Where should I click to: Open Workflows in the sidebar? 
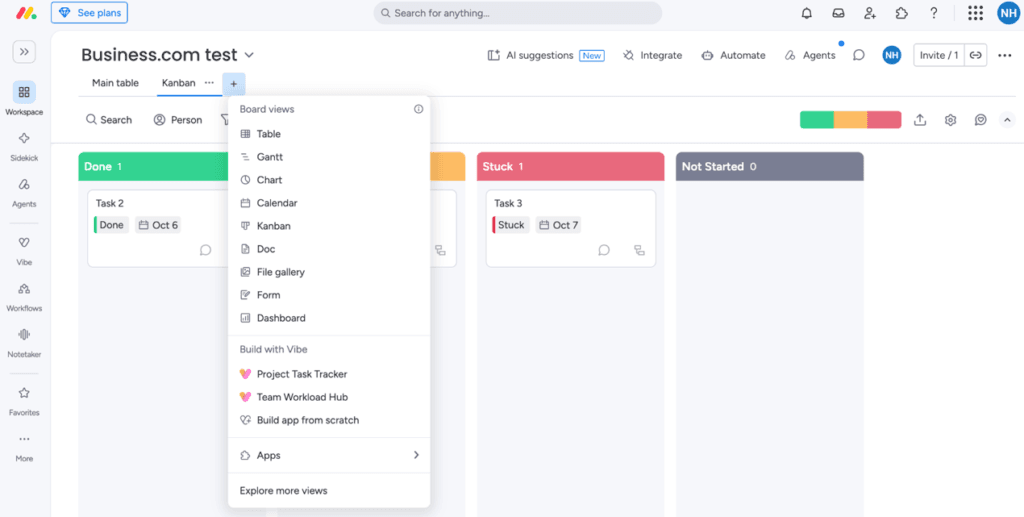coord(24,295)
